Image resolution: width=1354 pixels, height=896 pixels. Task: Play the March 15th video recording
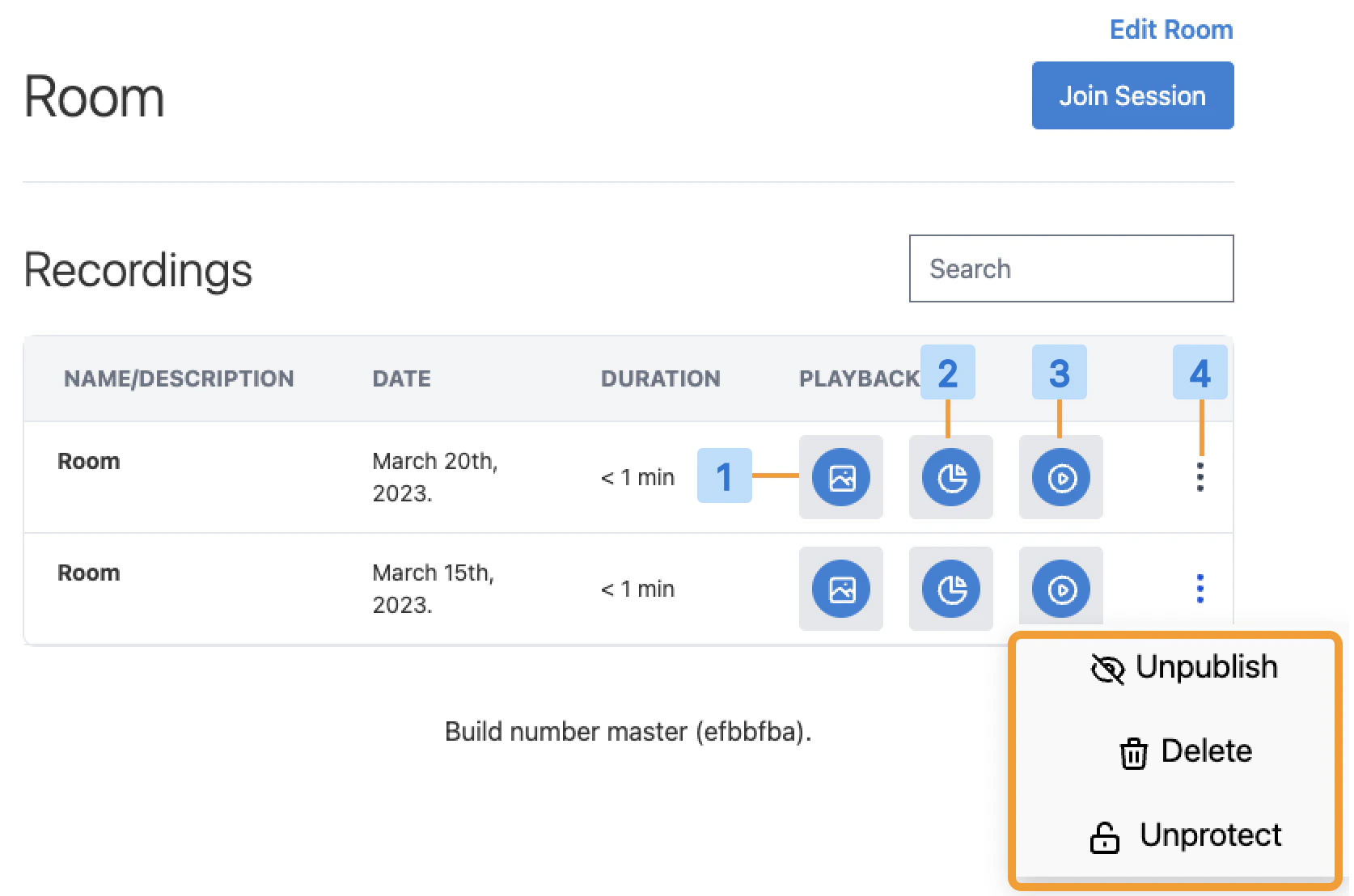(1060, 589)
